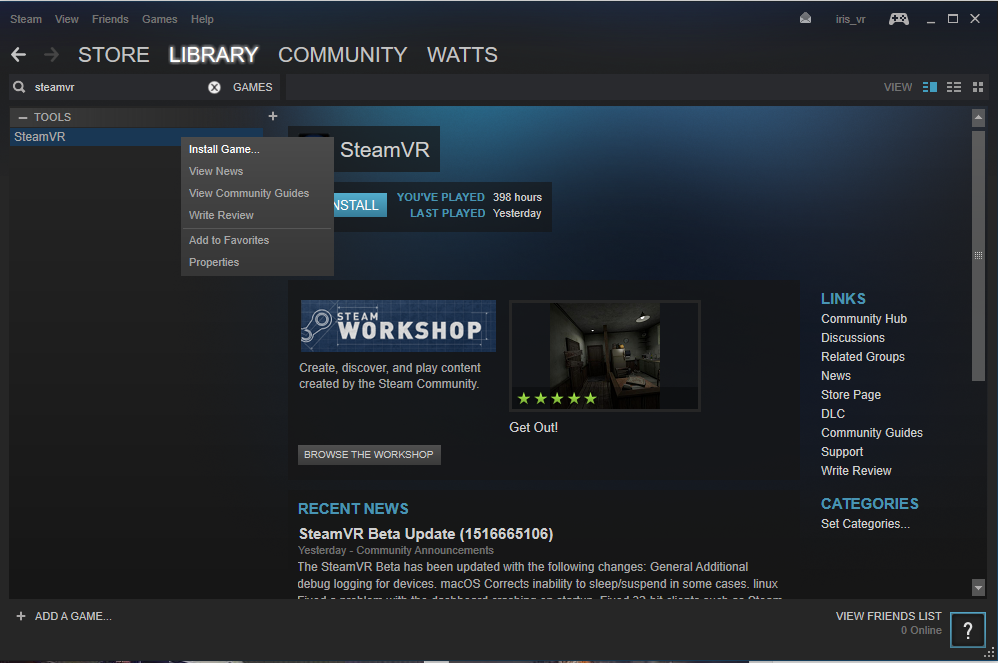Switch to the STORE tab

114,55
